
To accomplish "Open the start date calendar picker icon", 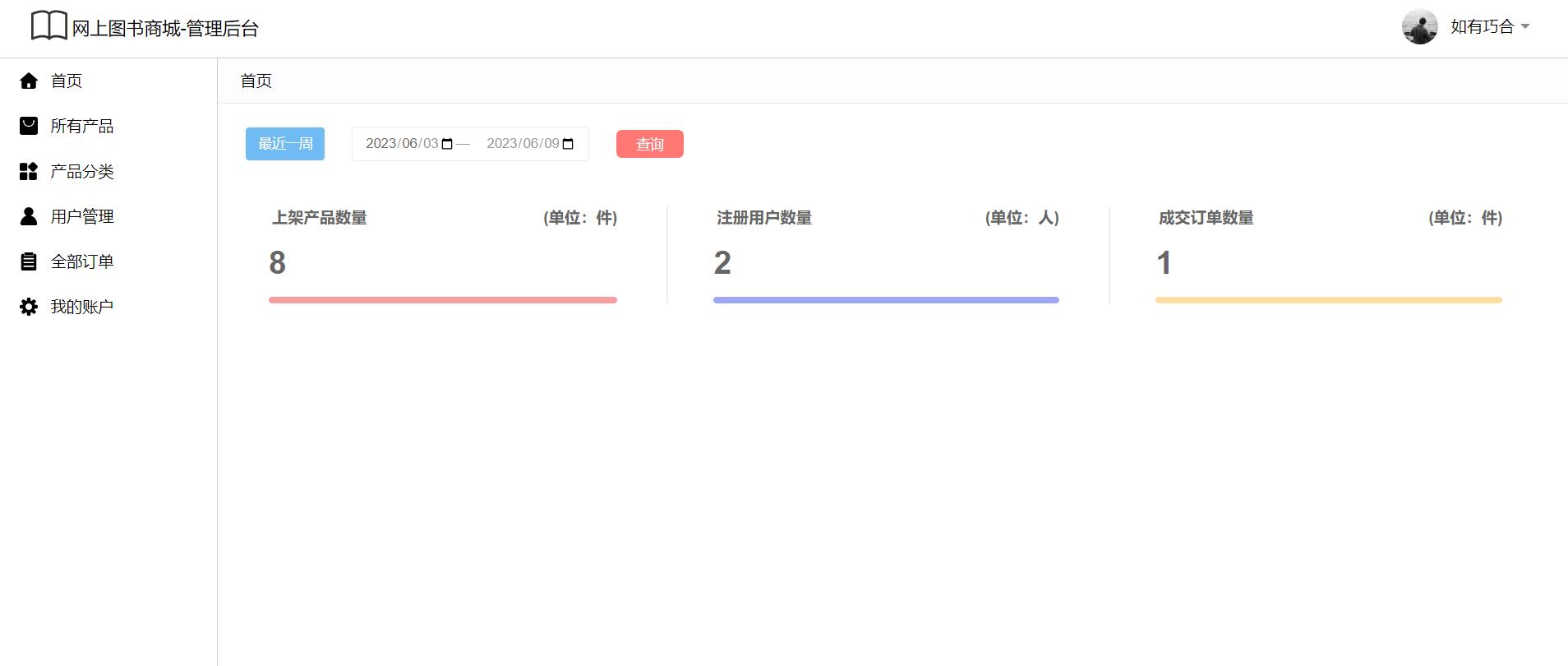I will (447, 144).
